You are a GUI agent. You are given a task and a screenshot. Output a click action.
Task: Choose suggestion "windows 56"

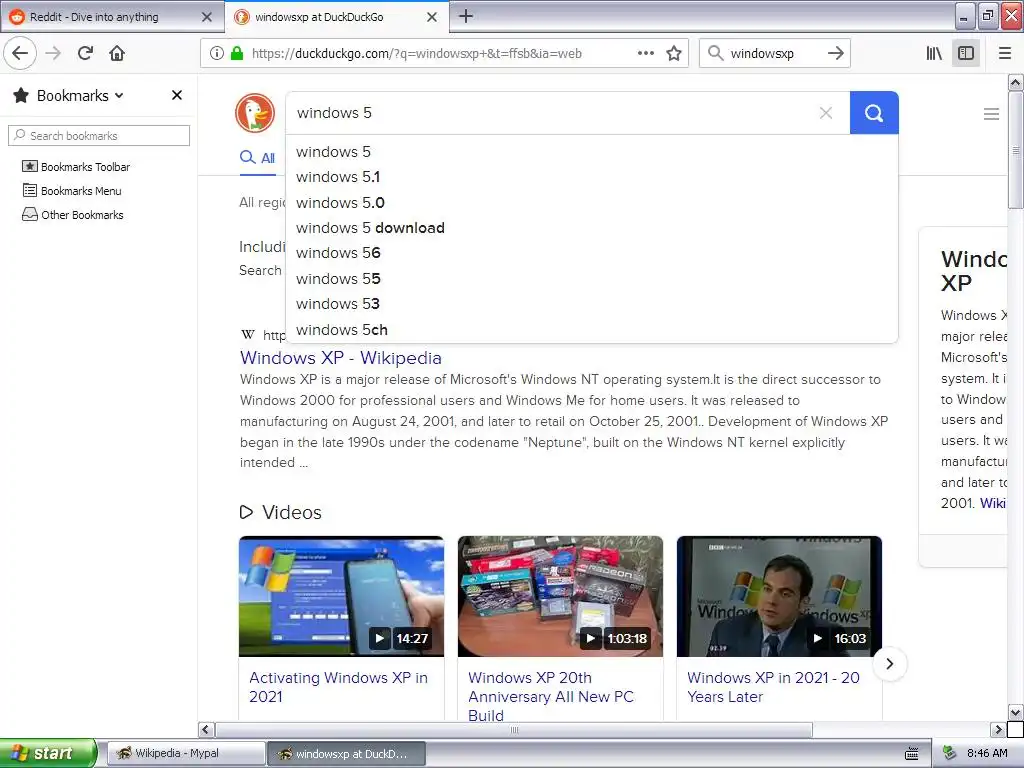[592, 253]
